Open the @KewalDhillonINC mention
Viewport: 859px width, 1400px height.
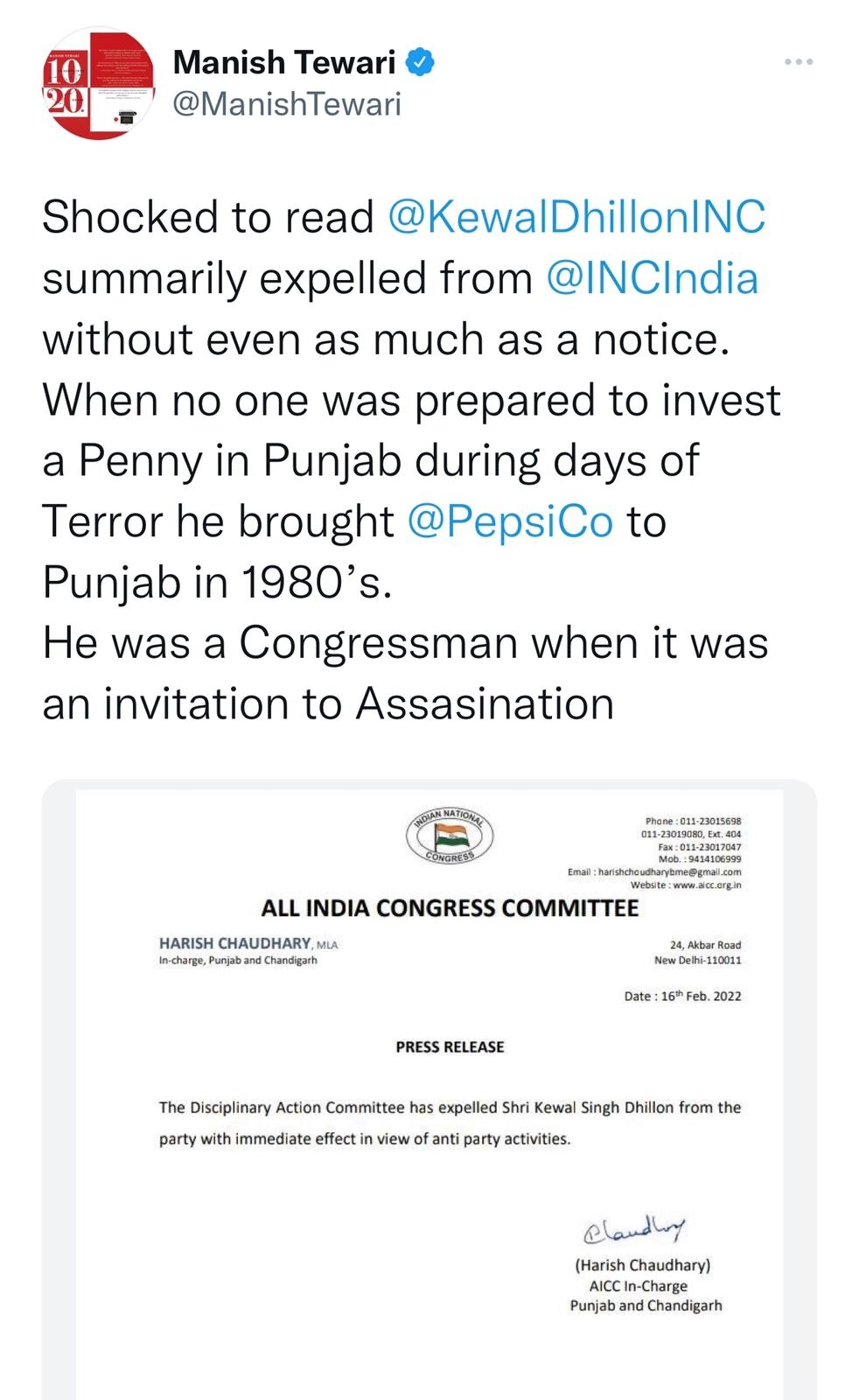576,217
